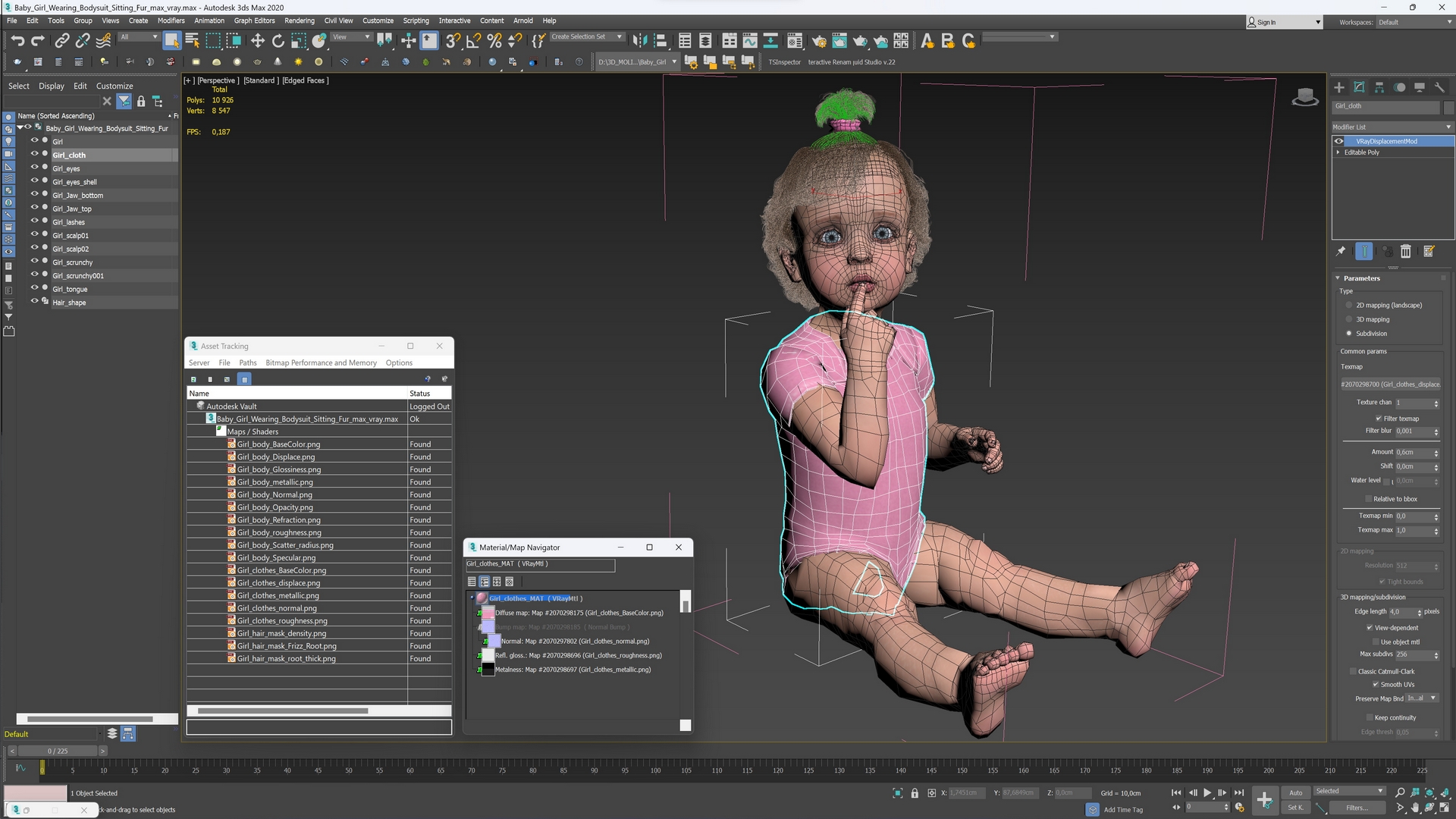Click the Set Keys large plus button
Image resolution: width=1456 pixels, height=819 pixels.
click(x=1264, y=799)
